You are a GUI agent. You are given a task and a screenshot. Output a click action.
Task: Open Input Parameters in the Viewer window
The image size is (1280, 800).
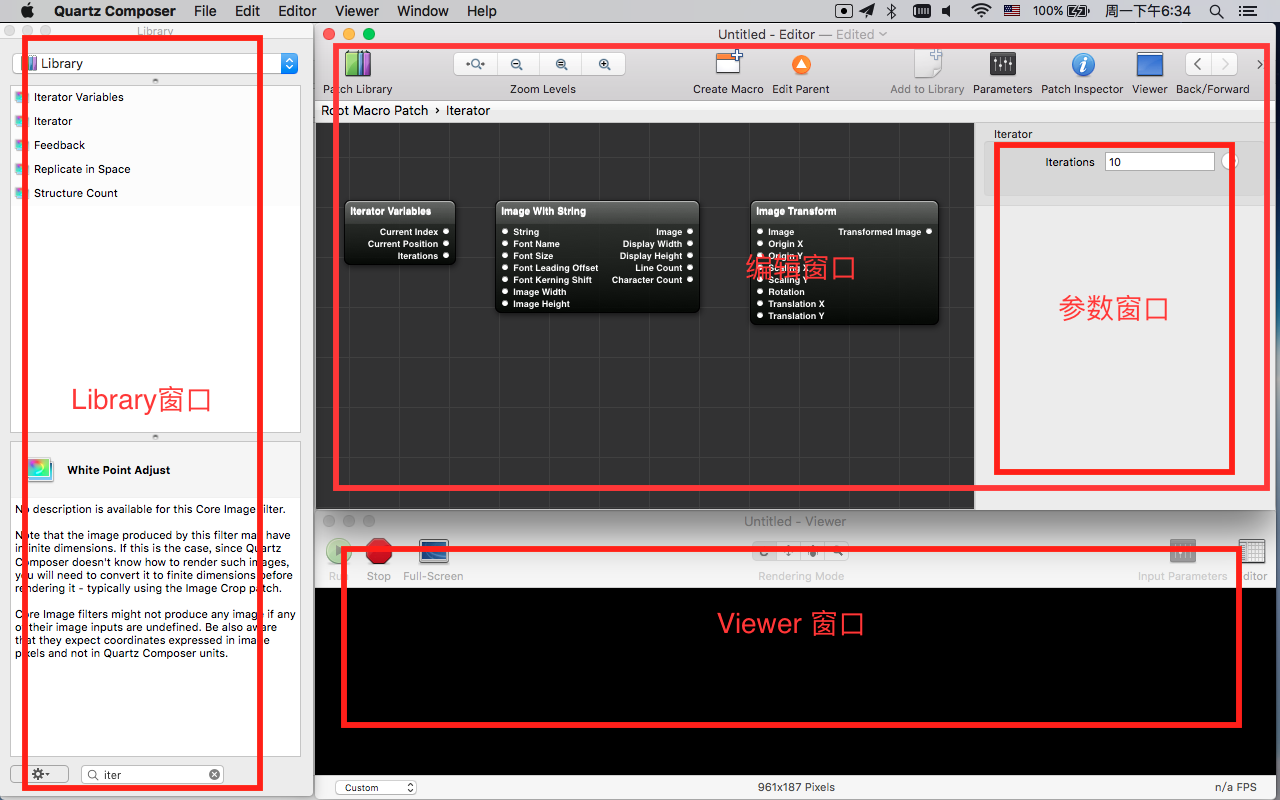click(1183, 551)
